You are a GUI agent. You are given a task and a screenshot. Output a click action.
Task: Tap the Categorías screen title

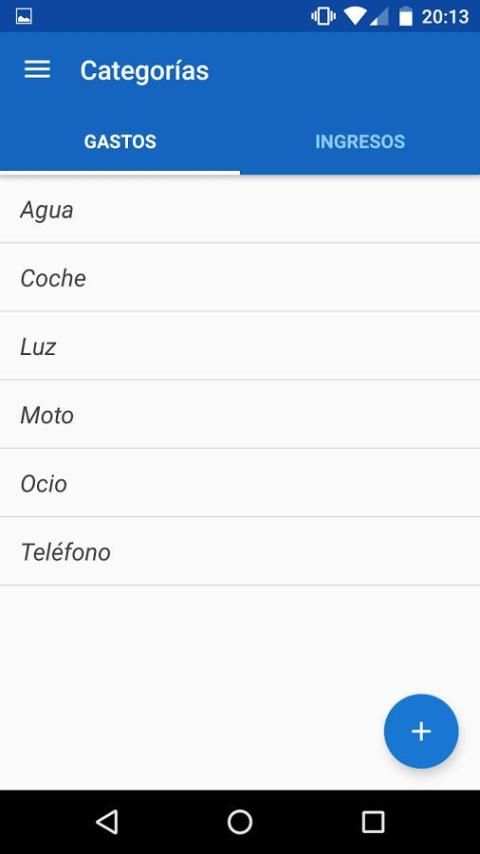point(144,71)
